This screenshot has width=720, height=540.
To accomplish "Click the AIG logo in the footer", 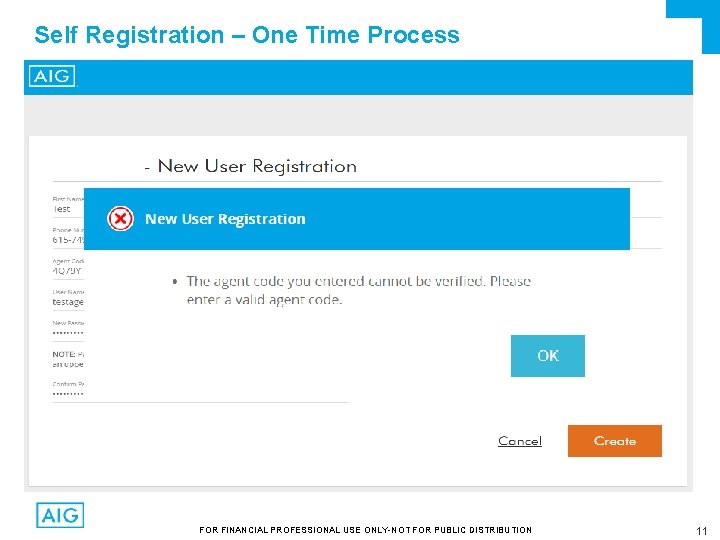I will pos(60,515).
